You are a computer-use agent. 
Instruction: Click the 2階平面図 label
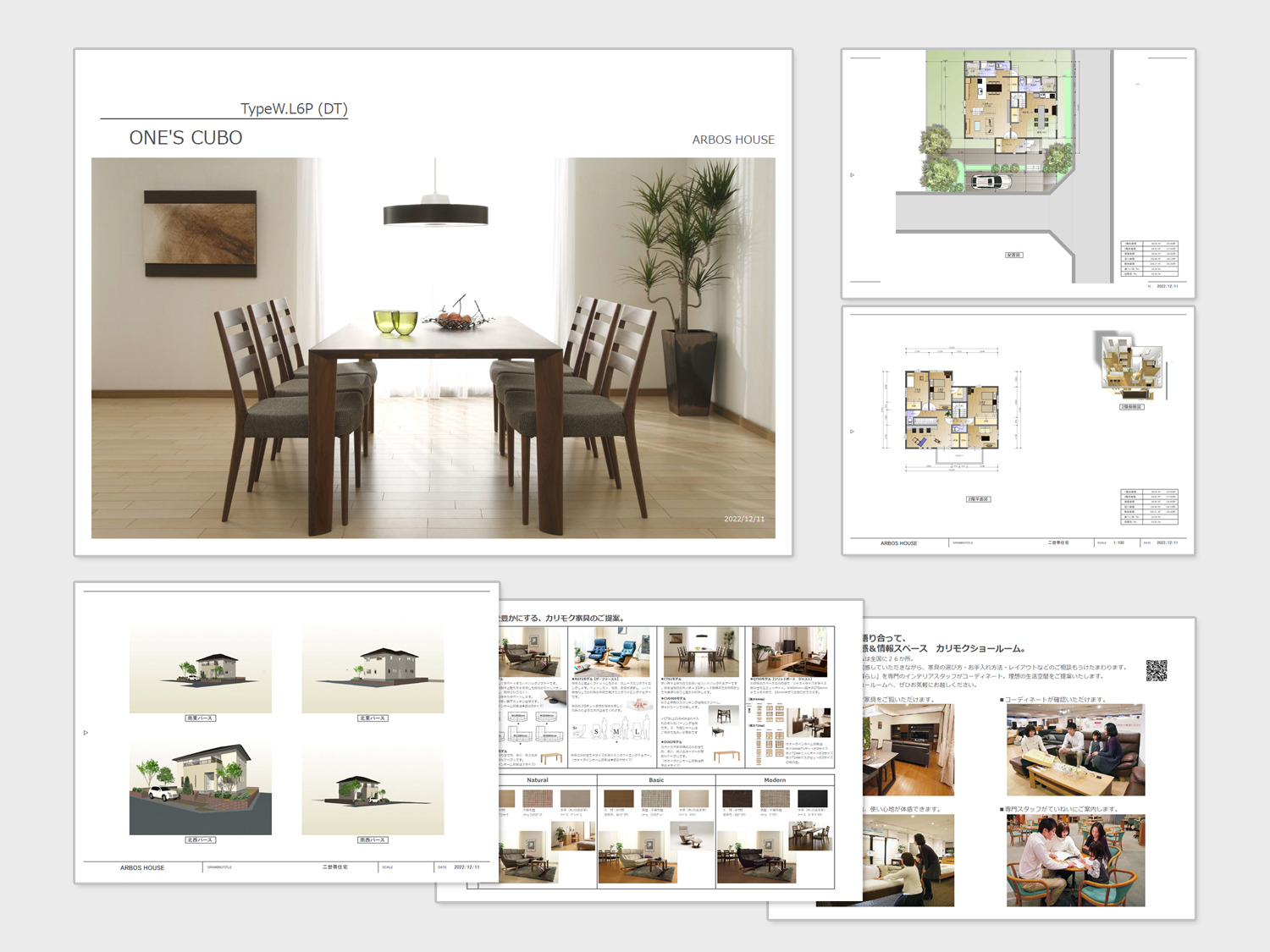point(978,499)
